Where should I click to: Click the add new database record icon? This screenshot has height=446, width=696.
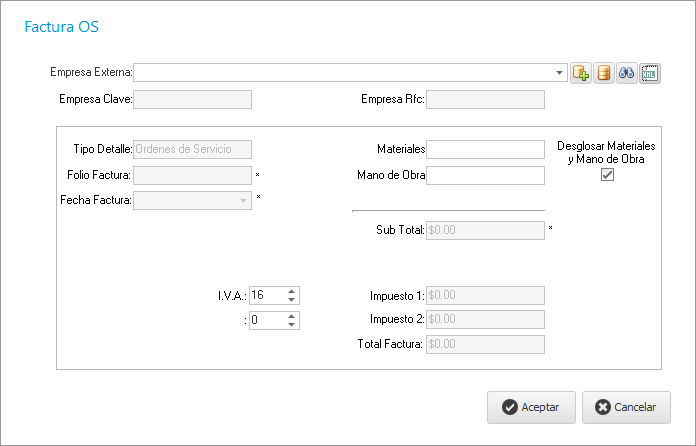coord(581,73)
